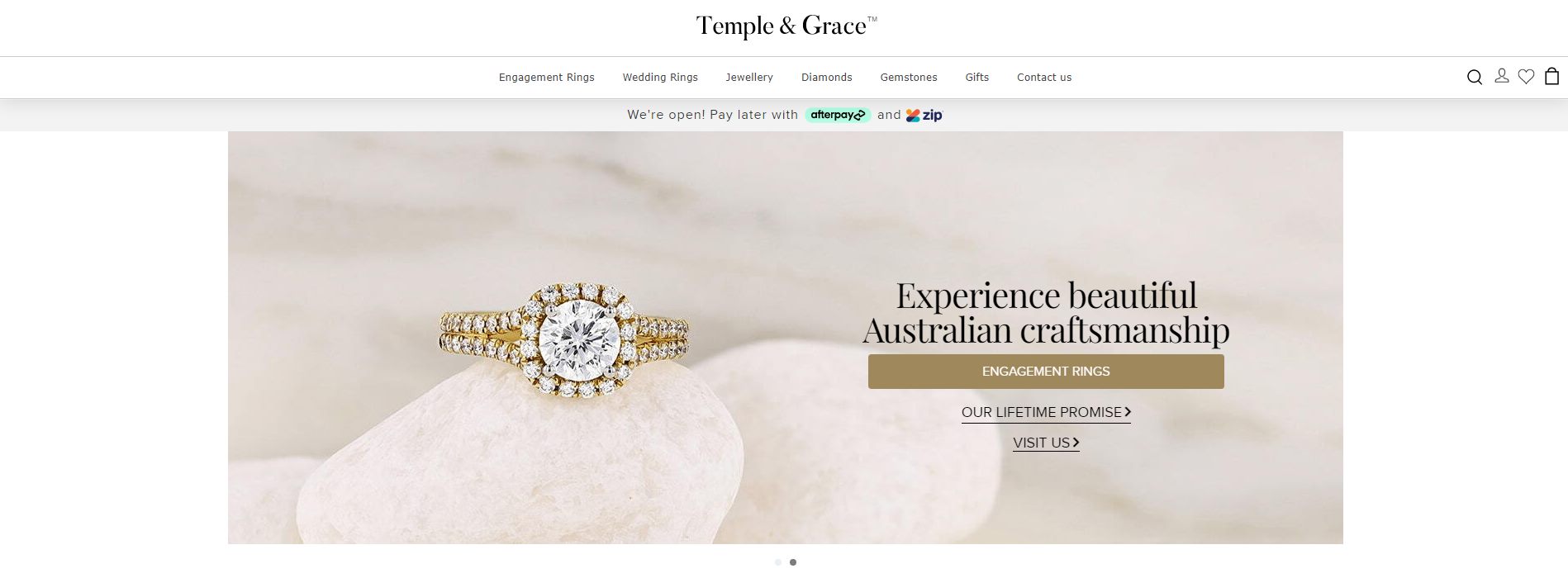Click the diamond halo ring image
Viewport: 1568px width, 578px height.
pos(563,339)
